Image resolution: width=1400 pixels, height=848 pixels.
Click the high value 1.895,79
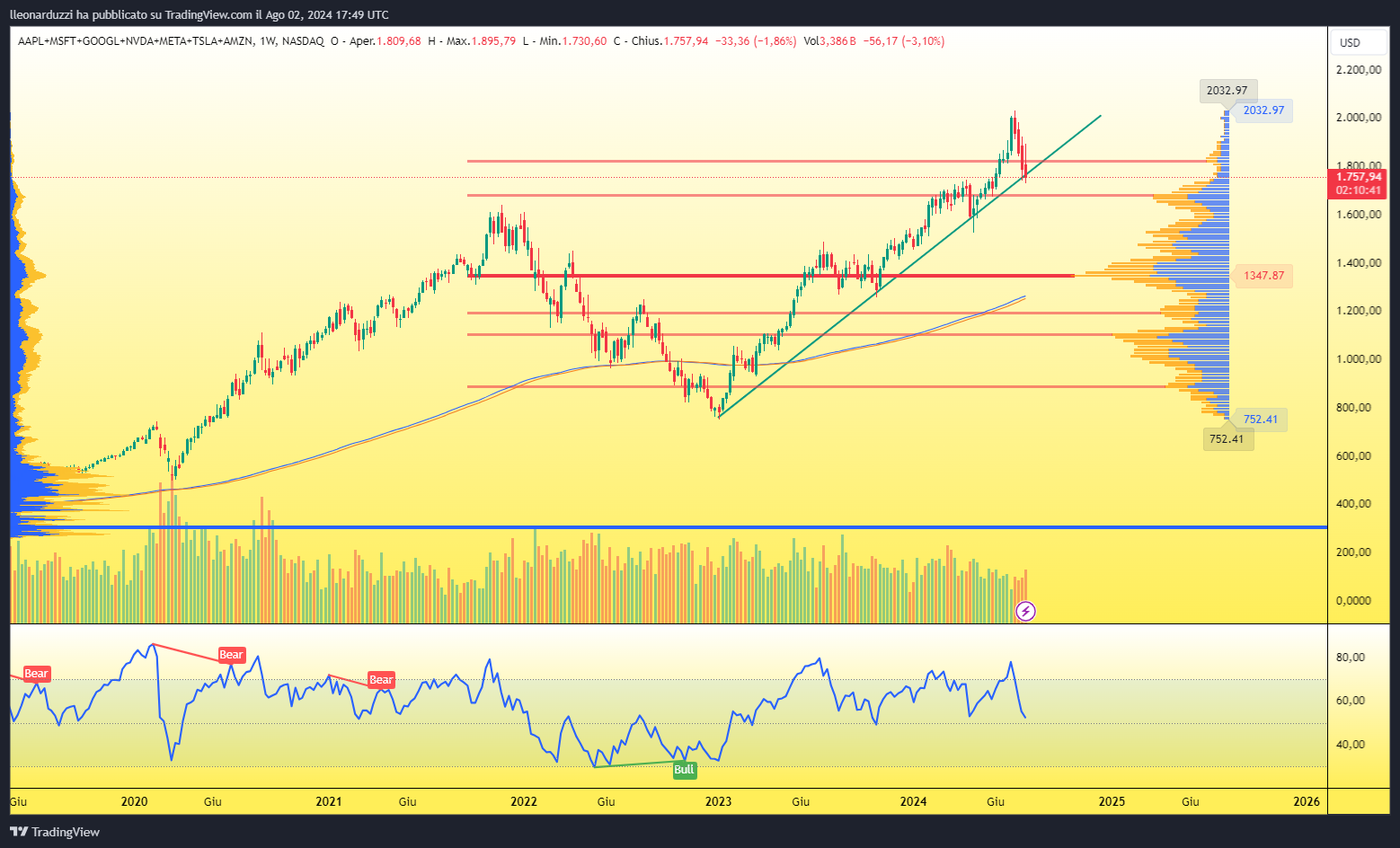pos(493,41)
